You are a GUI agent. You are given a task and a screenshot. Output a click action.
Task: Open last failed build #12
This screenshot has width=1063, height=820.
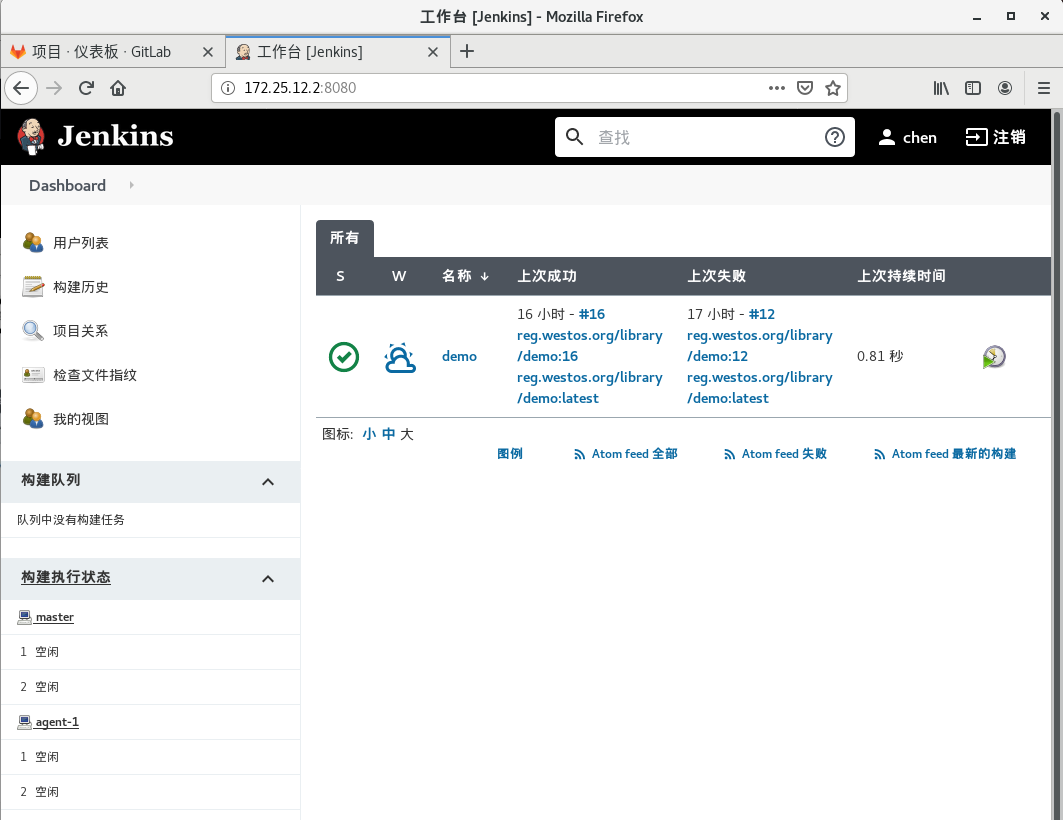762,314
